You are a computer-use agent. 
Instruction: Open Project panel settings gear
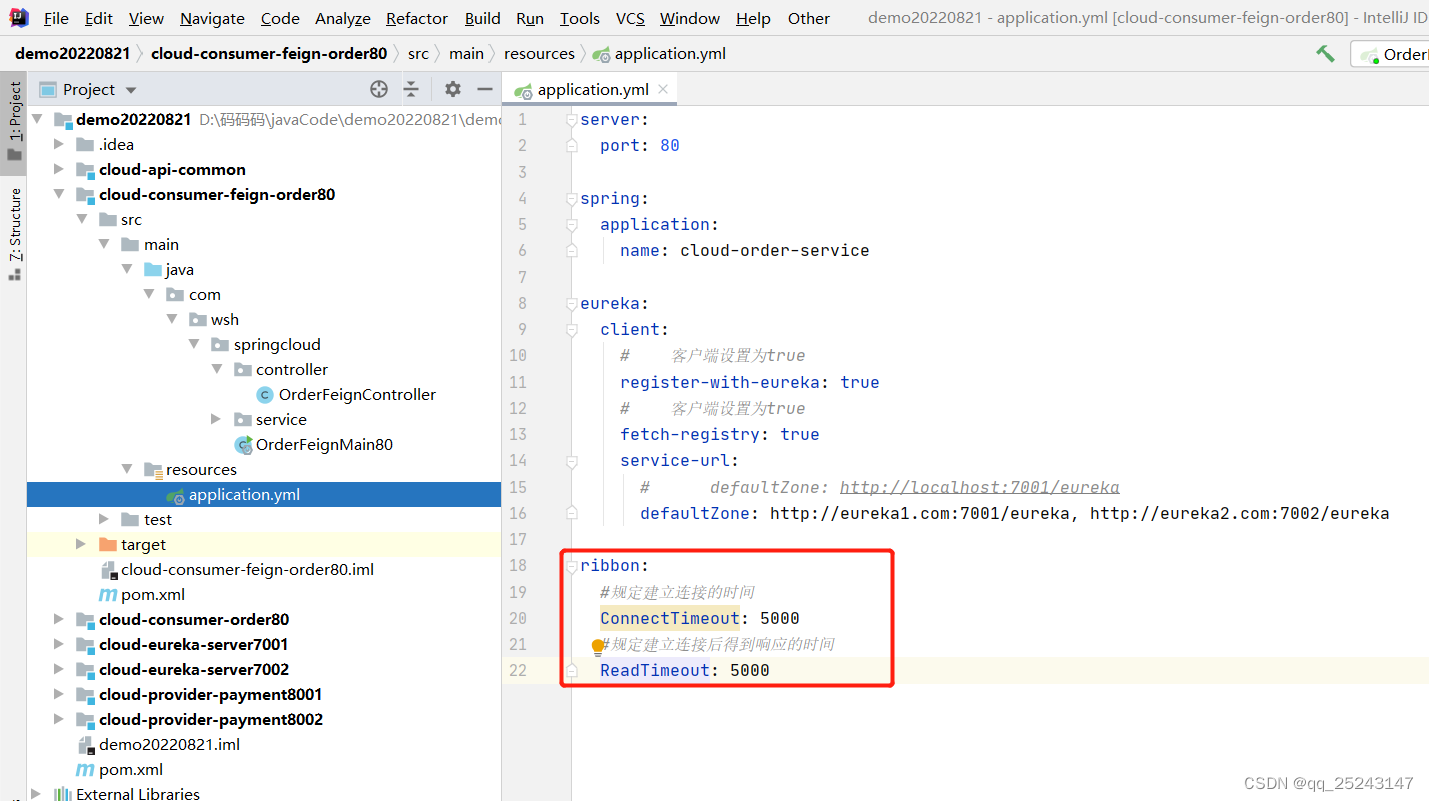[453, 89]
